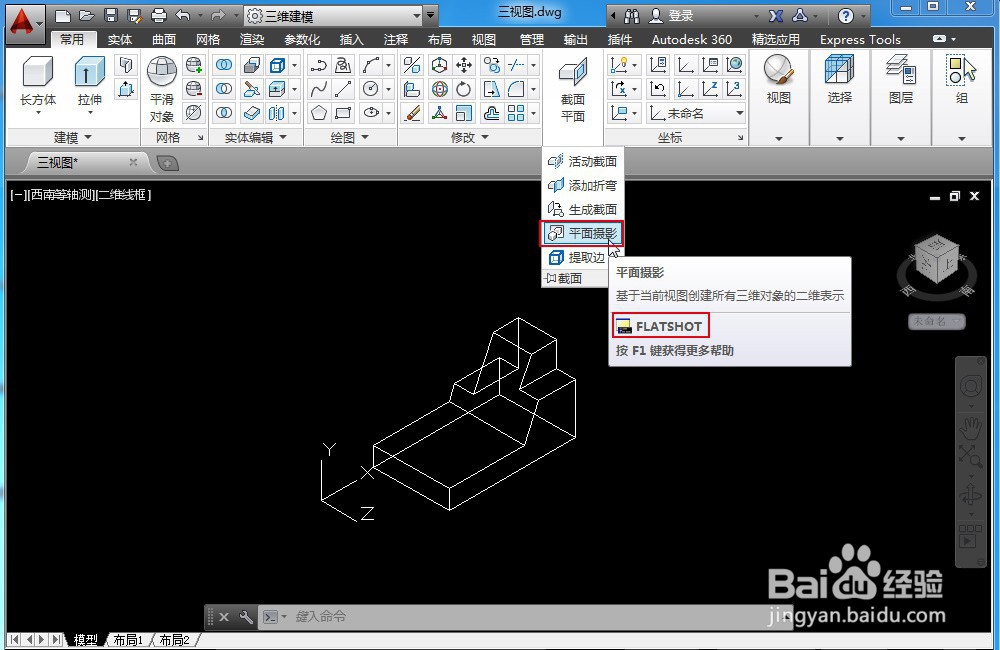1000x650 pixels.
Task: Click the 登录 sign-in button
Action: (x=673, y=16)
